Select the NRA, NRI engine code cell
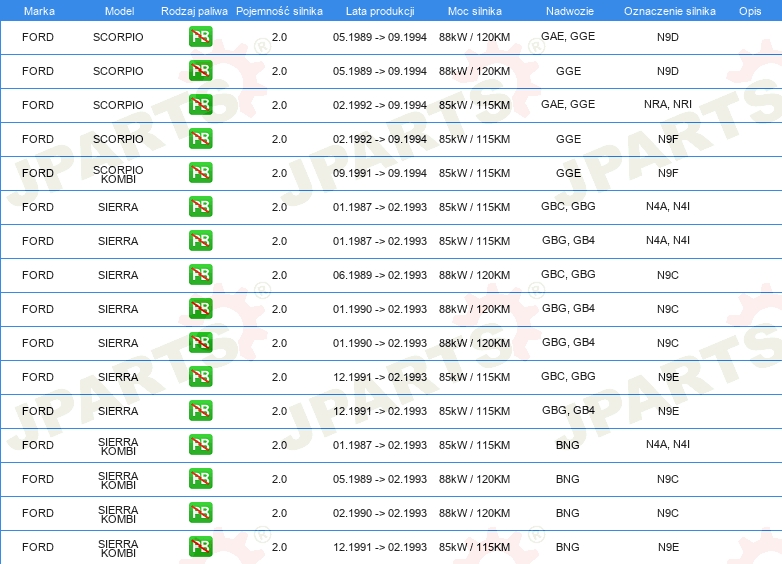This screenshot has height=564, width=782. (x=668, y=105)
